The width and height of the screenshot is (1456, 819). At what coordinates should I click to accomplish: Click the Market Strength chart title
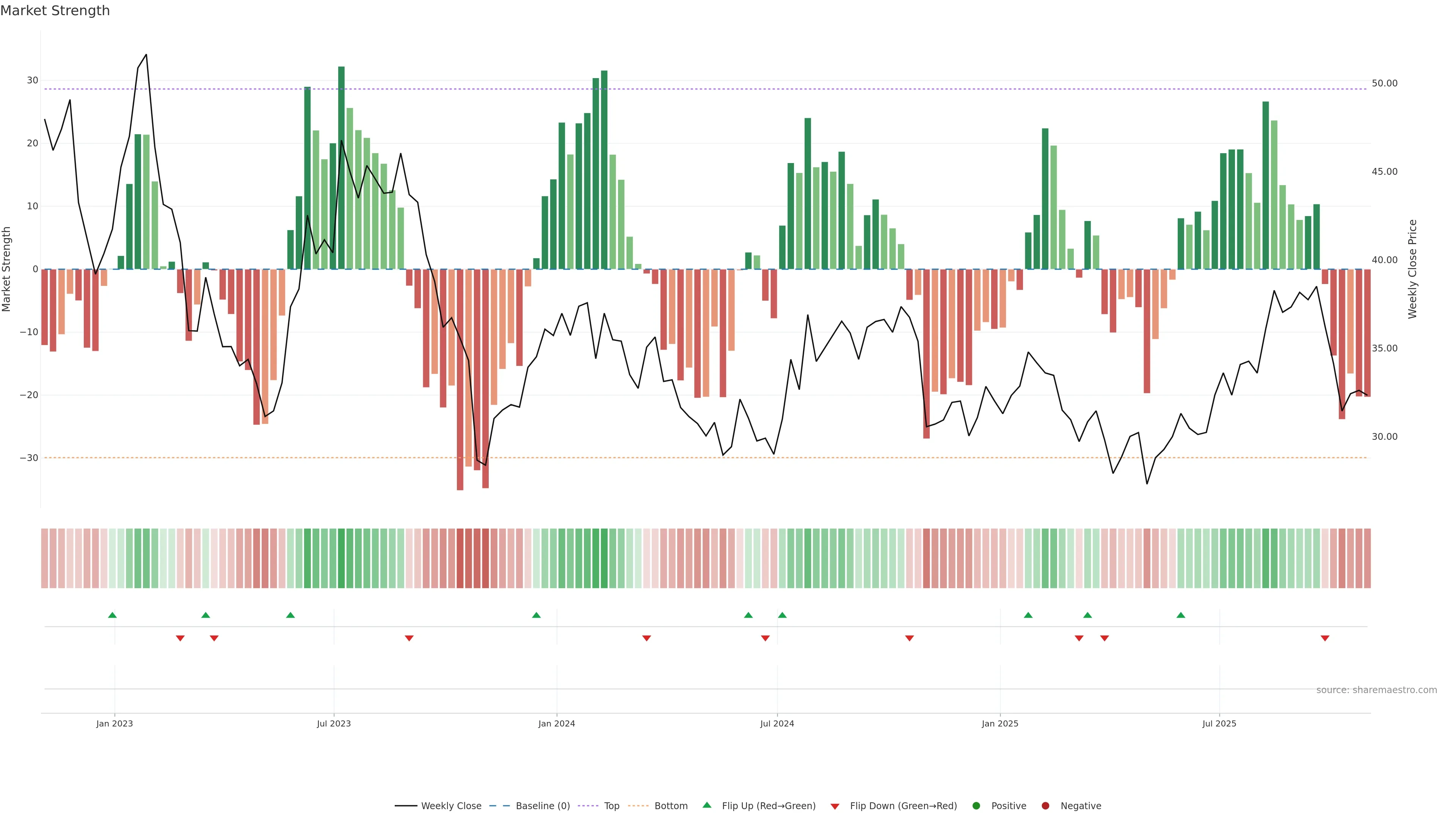pos(55,11)
